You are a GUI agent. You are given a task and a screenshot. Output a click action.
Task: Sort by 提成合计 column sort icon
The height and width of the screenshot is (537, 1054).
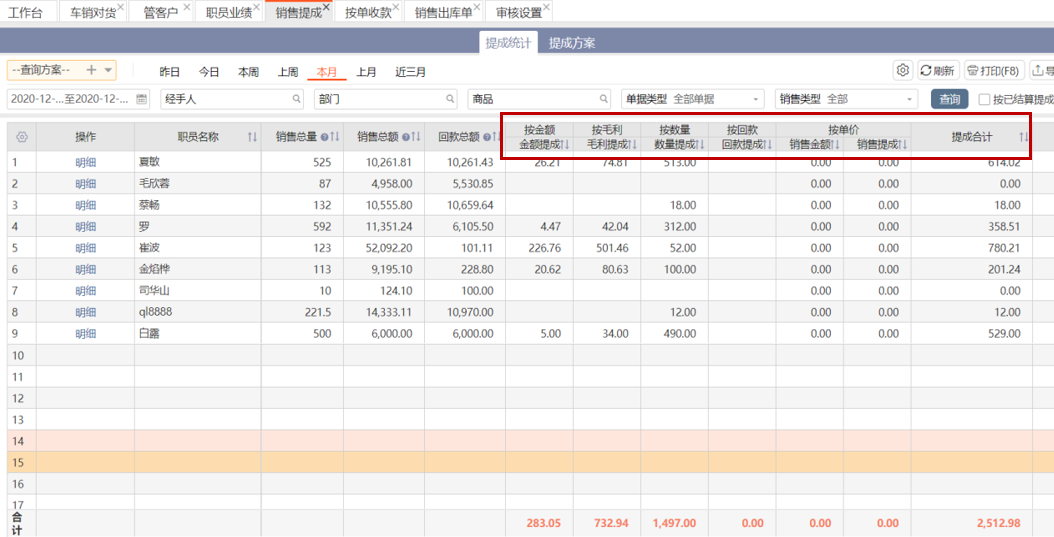click(1023, 137)
